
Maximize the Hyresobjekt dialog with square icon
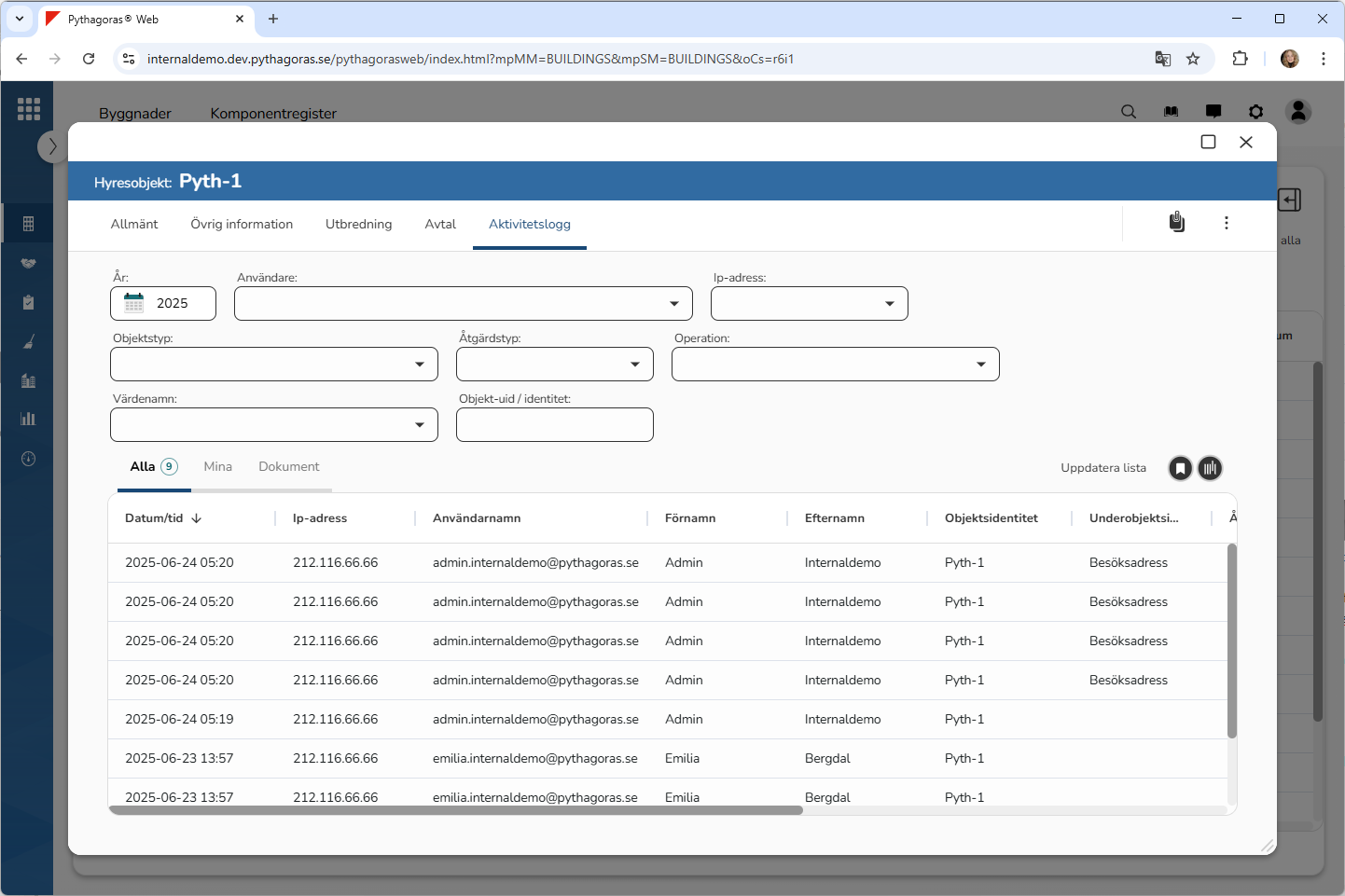(x=1208, y=142)
